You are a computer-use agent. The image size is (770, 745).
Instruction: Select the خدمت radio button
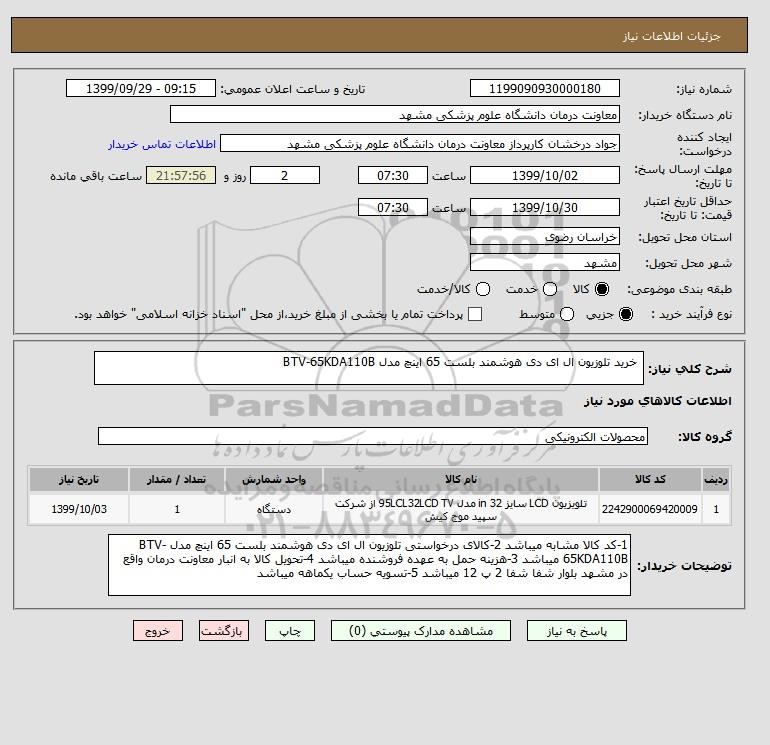coord(550,289)
